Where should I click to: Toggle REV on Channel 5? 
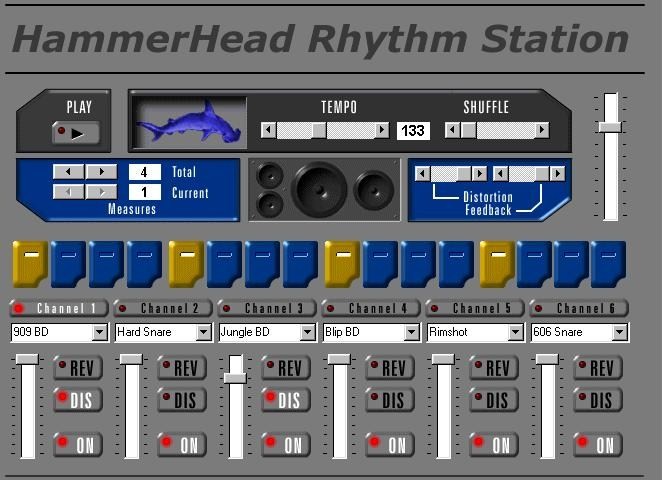494,368
